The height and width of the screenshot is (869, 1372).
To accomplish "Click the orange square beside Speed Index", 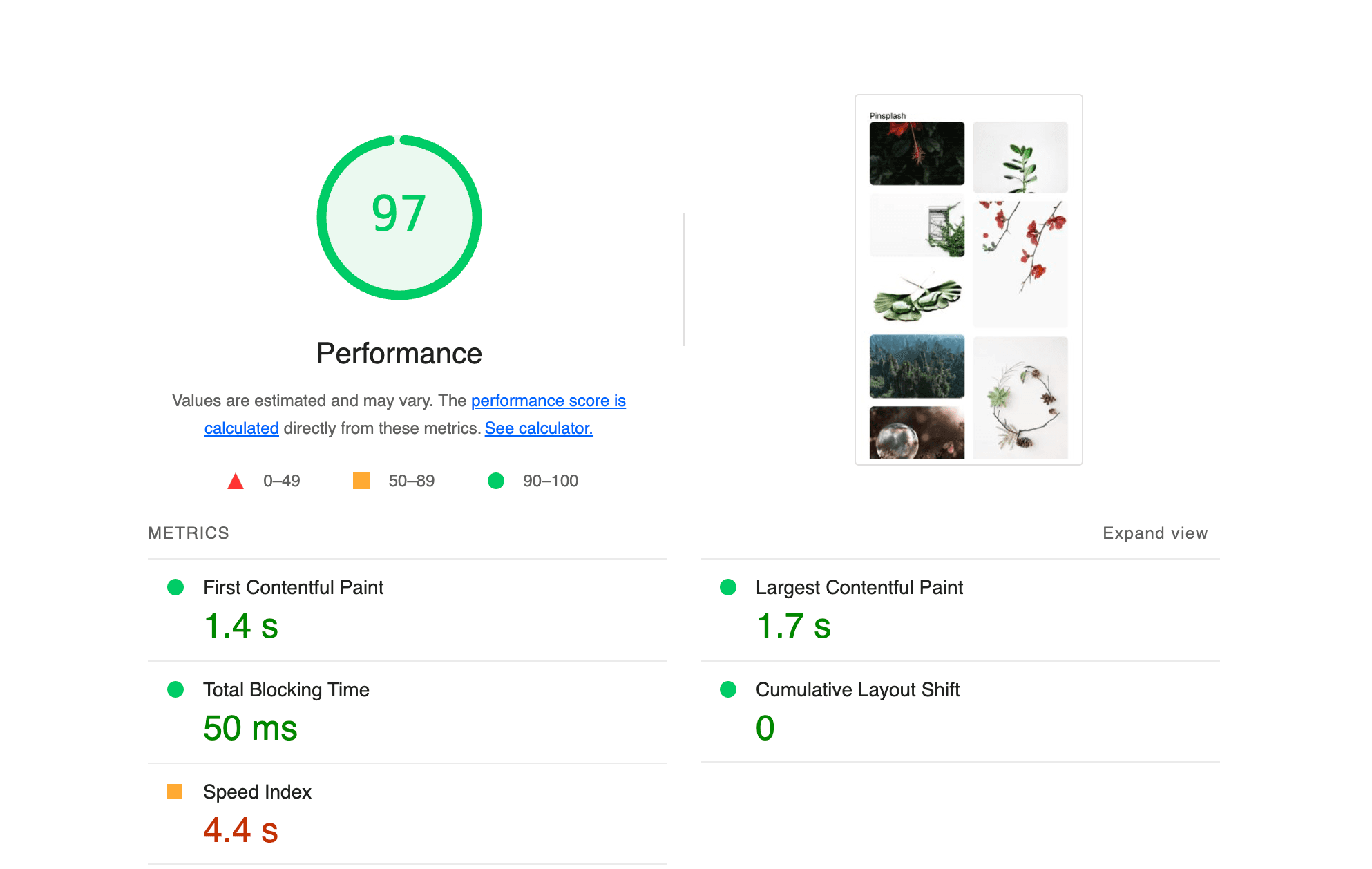I will pos(175,792).
